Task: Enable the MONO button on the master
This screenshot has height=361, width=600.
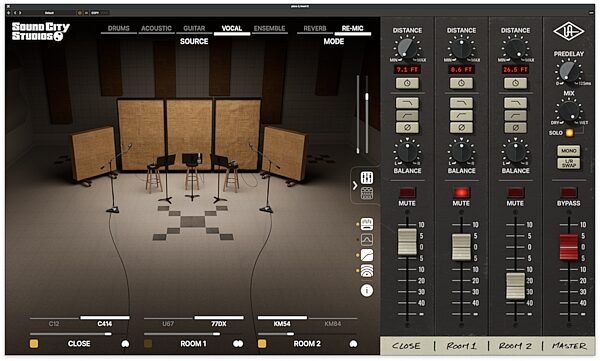Action: point(569,151)
